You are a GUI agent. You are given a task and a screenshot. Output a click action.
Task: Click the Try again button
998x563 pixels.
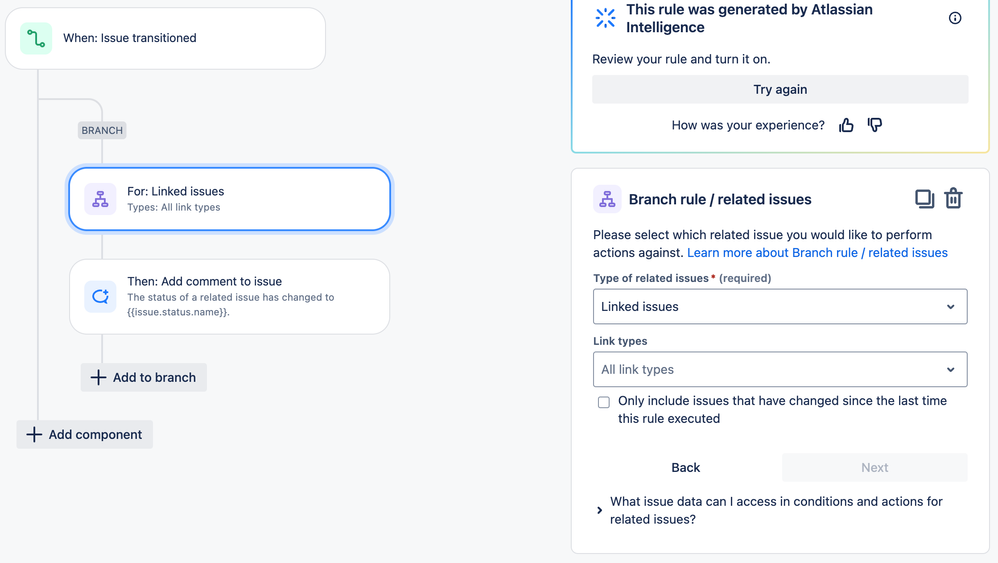[780, 89]
